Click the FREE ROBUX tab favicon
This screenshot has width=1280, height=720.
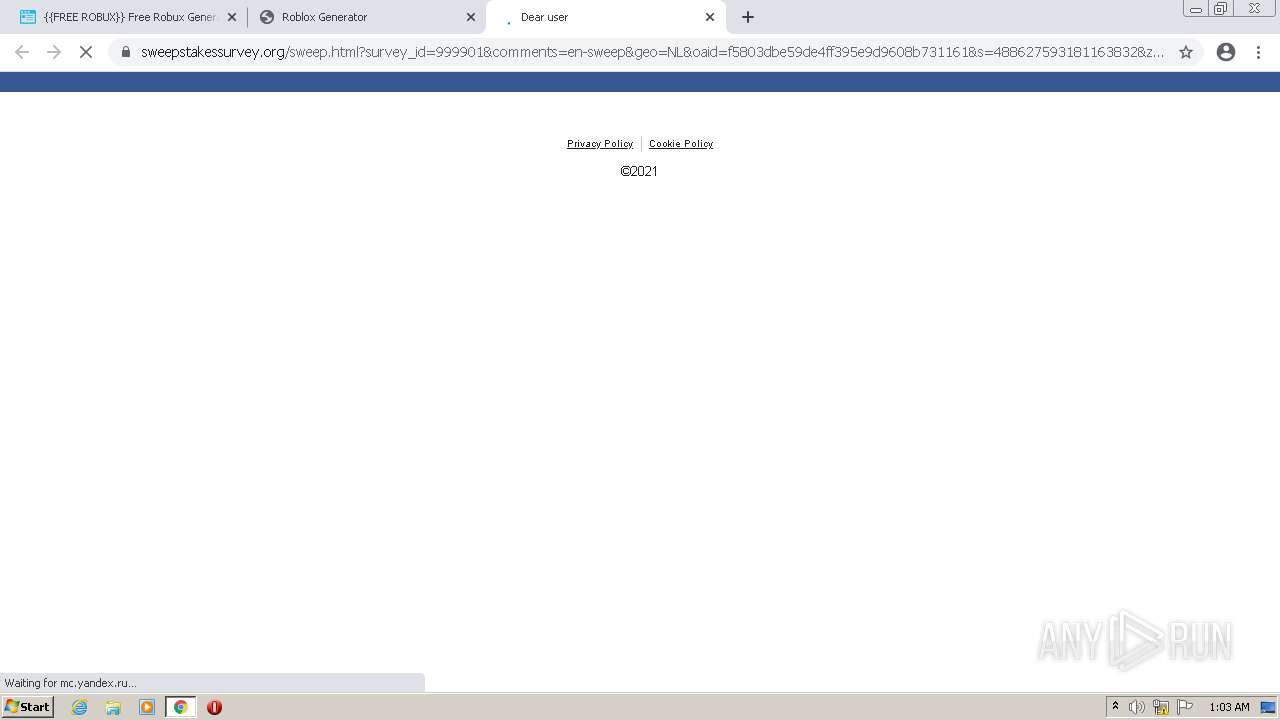pyautogui.click(x=28, y=17)
